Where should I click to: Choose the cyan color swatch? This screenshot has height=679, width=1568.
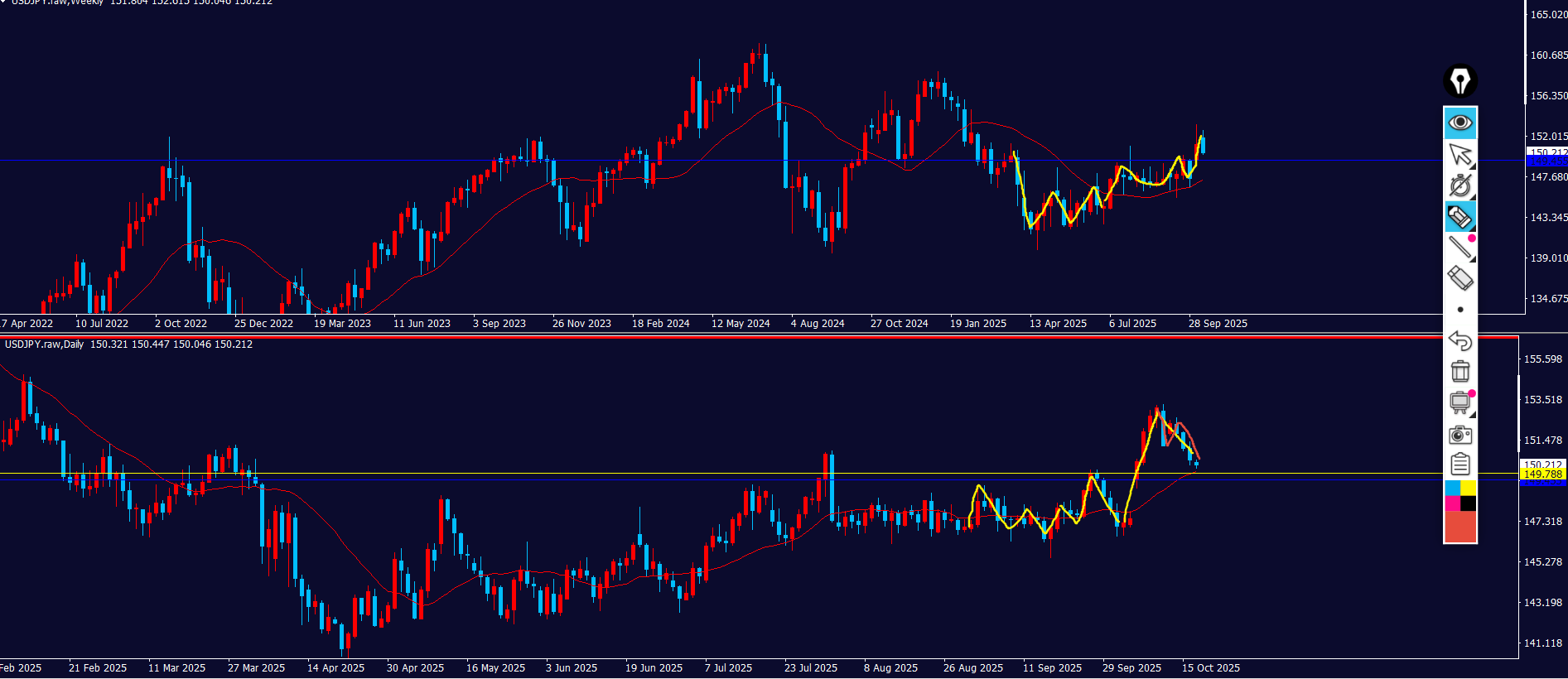[x=1452, y=488]
